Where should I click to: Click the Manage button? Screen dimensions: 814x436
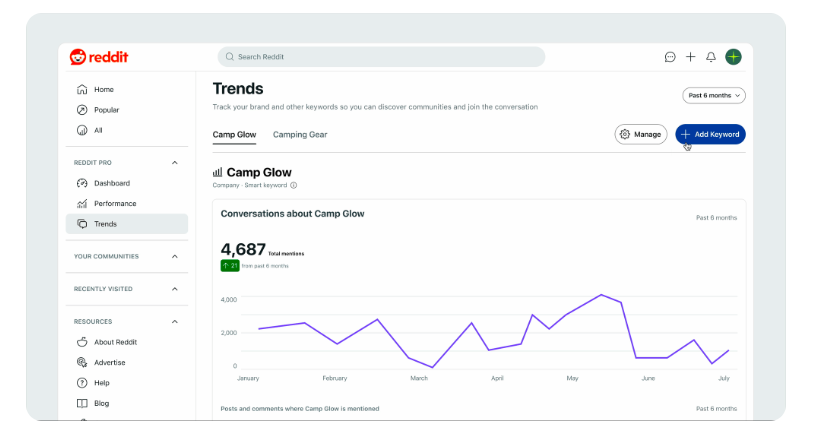tap(640, 134)
